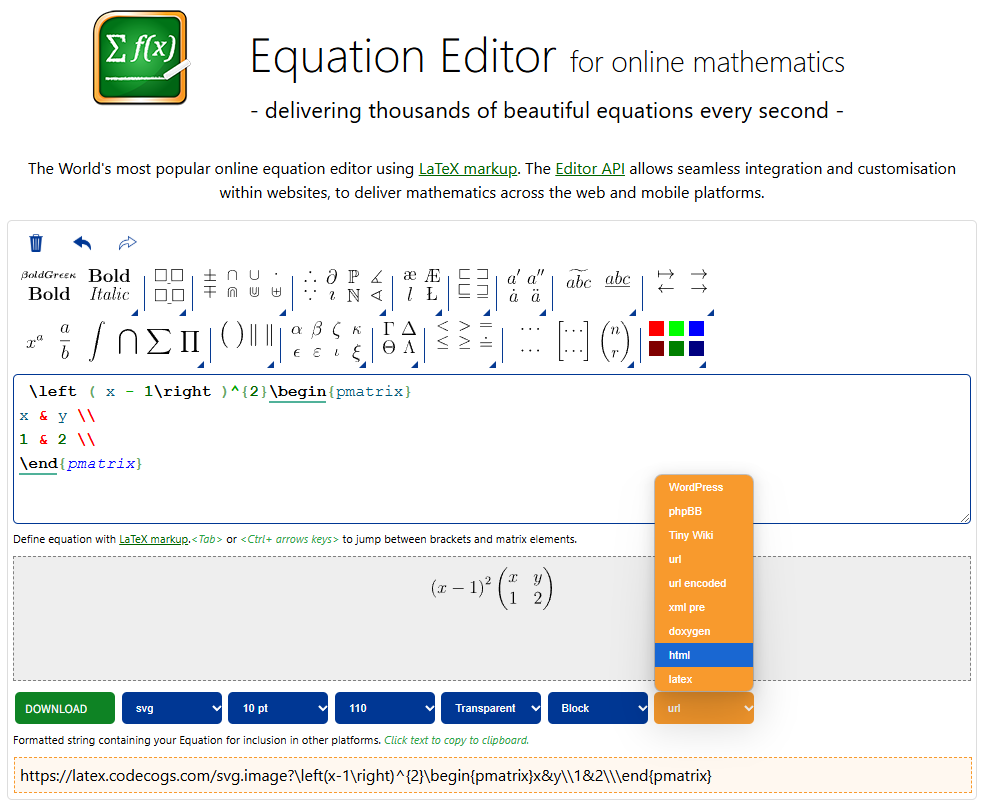Insert the partial derivative symbol group
This screenshot has width=982, height=801.
(332, 276)
